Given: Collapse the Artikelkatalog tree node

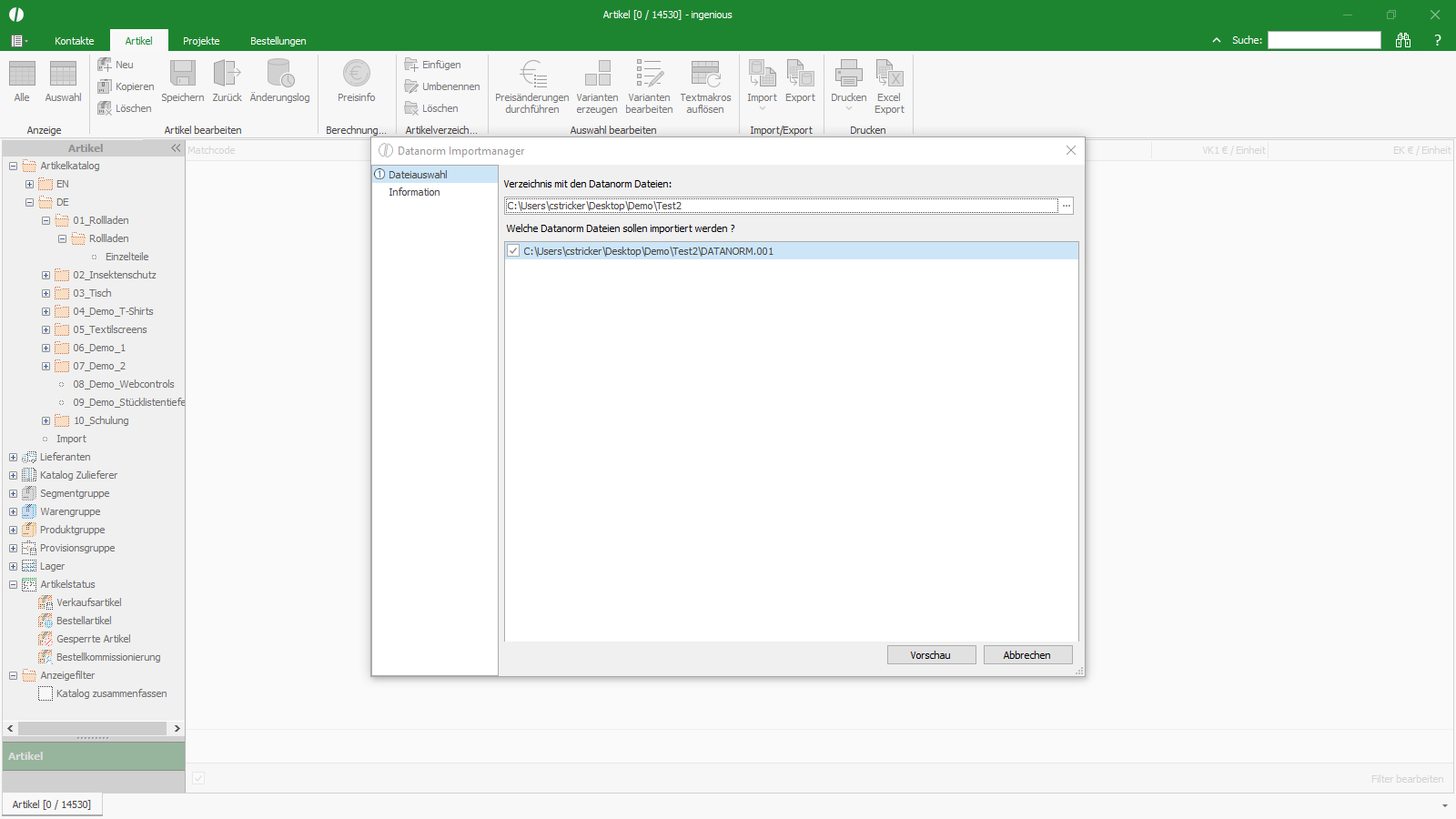Looking at the screenshot, I should (x=13, y=166).
